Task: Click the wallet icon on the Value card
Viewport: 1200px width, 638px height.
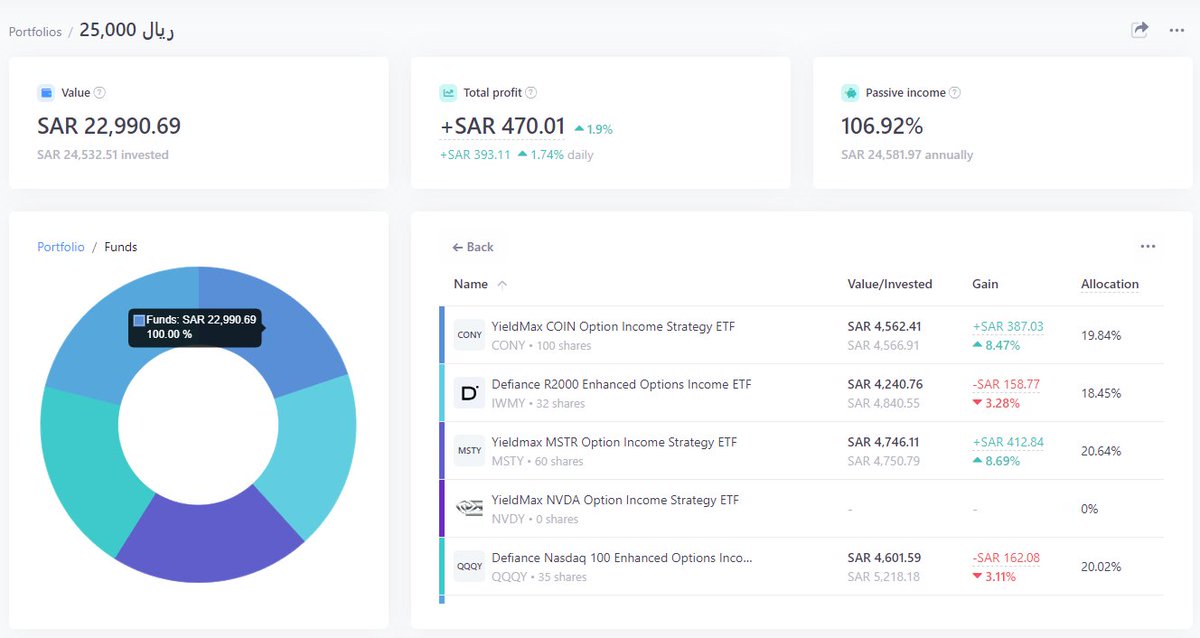Action: coord(46,93)
